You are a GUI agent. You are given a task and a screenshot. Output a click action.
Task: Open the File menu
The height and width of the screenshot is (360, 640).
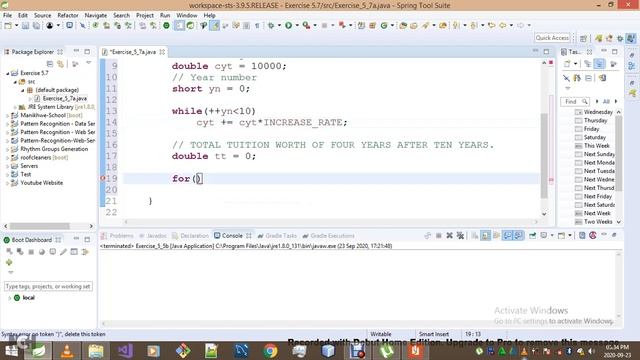tap(7, 15)
